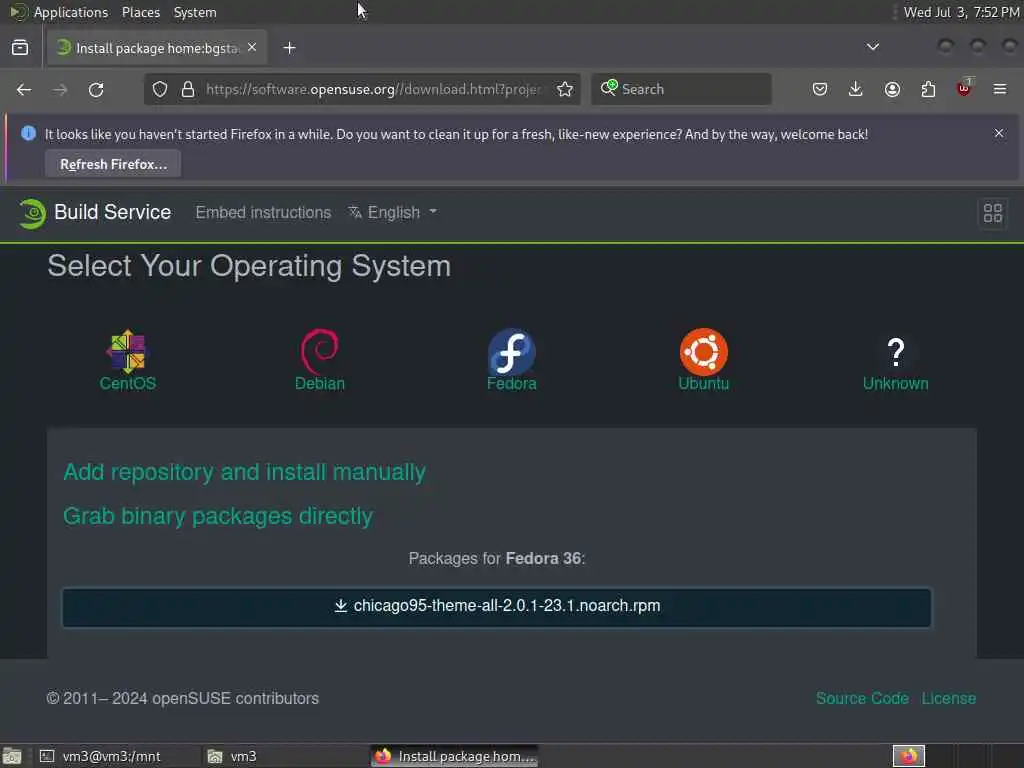The width and height of the screenshot is (1024, 768).
Task: Expand the English language dropdown
Action: (x=392, y=212)
